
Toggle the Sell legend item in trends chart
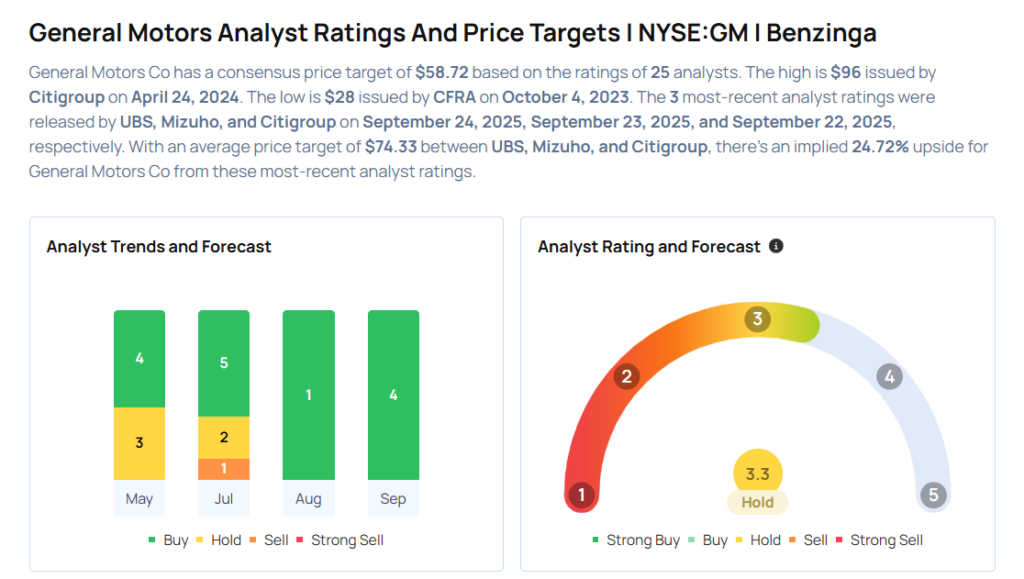[267, 540]
